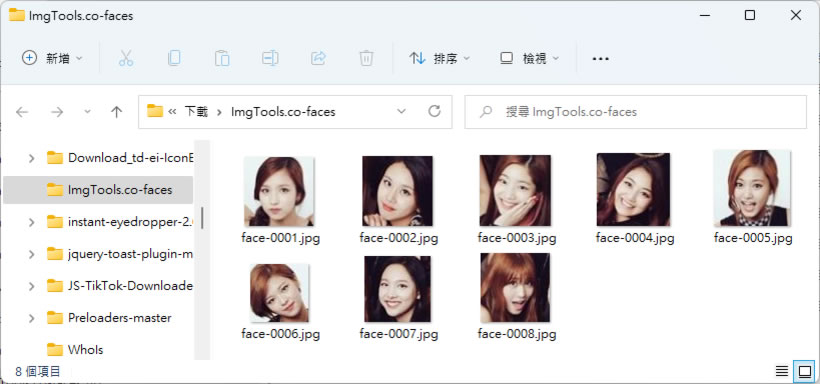The image size is (820, 384).
Task: Expand Download_td-ei-IconE folder node
Action: (x=31, y=158)
